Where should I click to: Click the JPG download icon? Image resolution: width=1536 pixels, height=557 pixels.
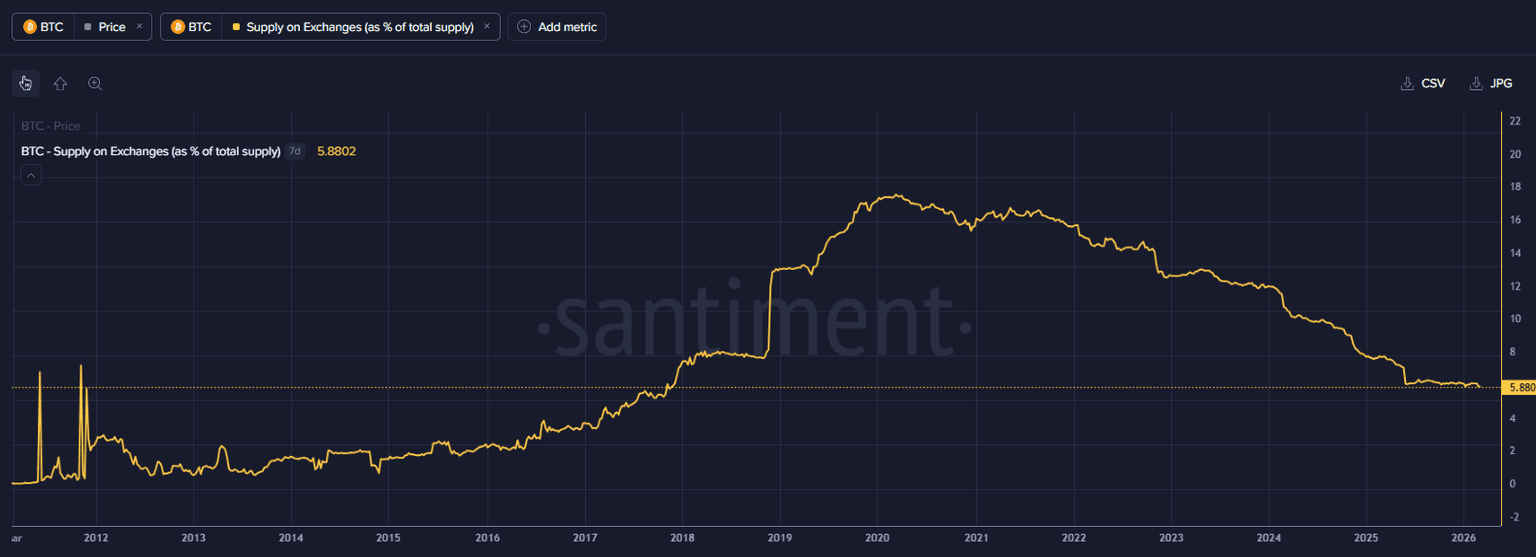coord(1475,84)
